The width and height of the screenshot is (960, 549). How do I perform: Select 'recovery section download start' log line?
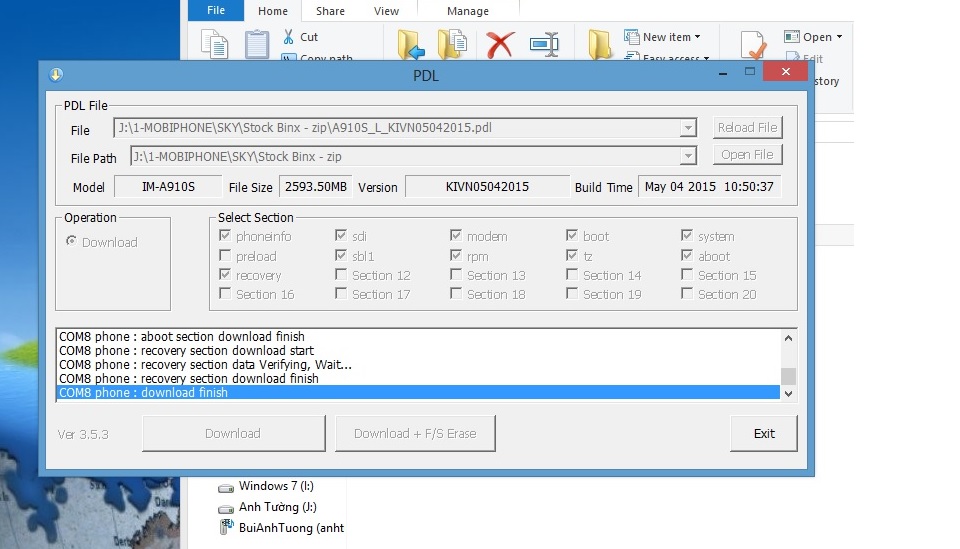(x=418, y=351)
